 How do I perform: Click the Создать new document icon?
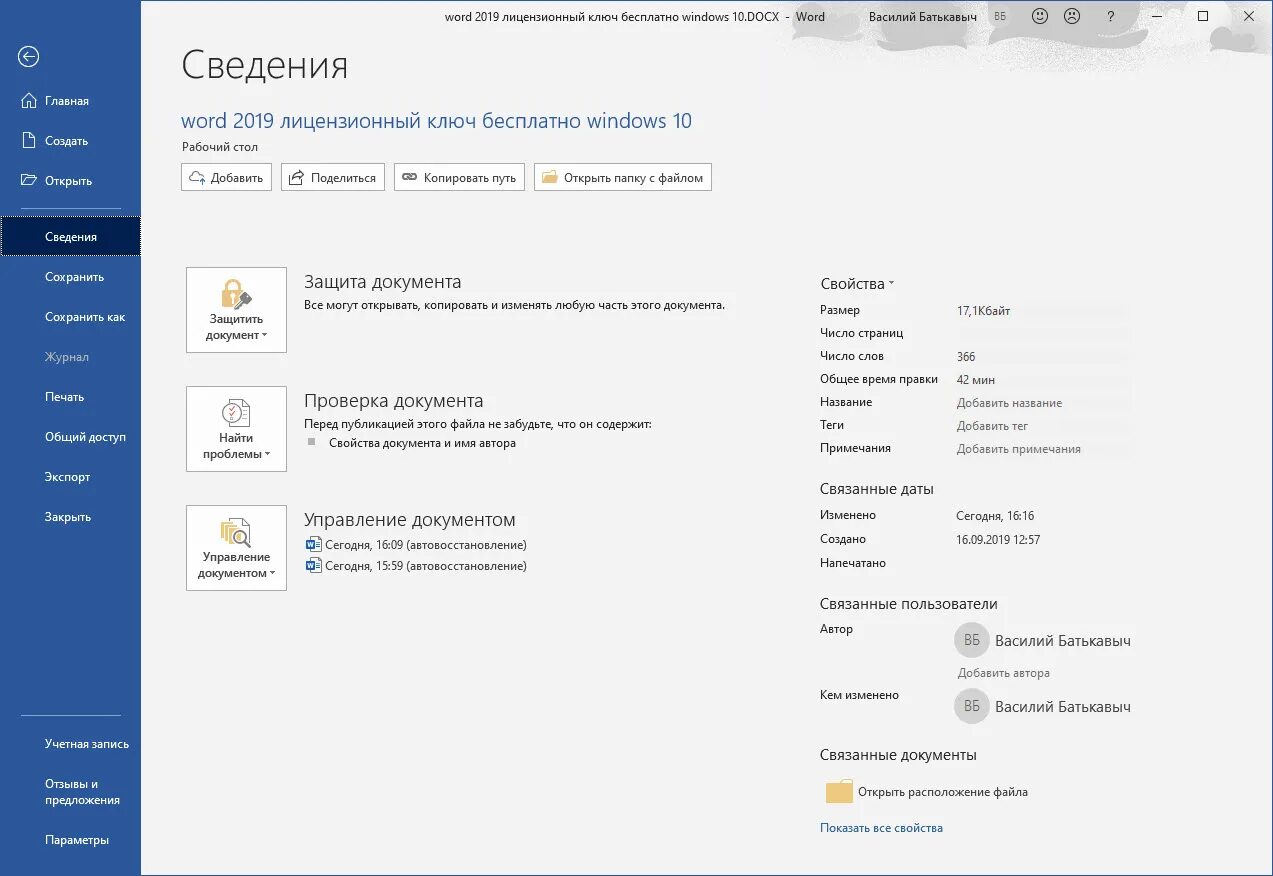pyautogui.click(x=29, y=140)
